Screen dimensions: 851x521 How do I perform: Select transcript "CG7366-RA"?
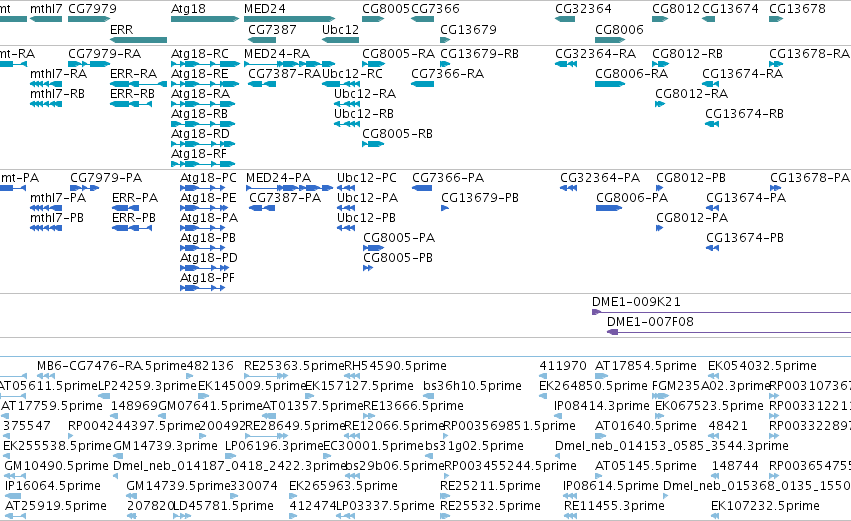click(x=448, y=74)
